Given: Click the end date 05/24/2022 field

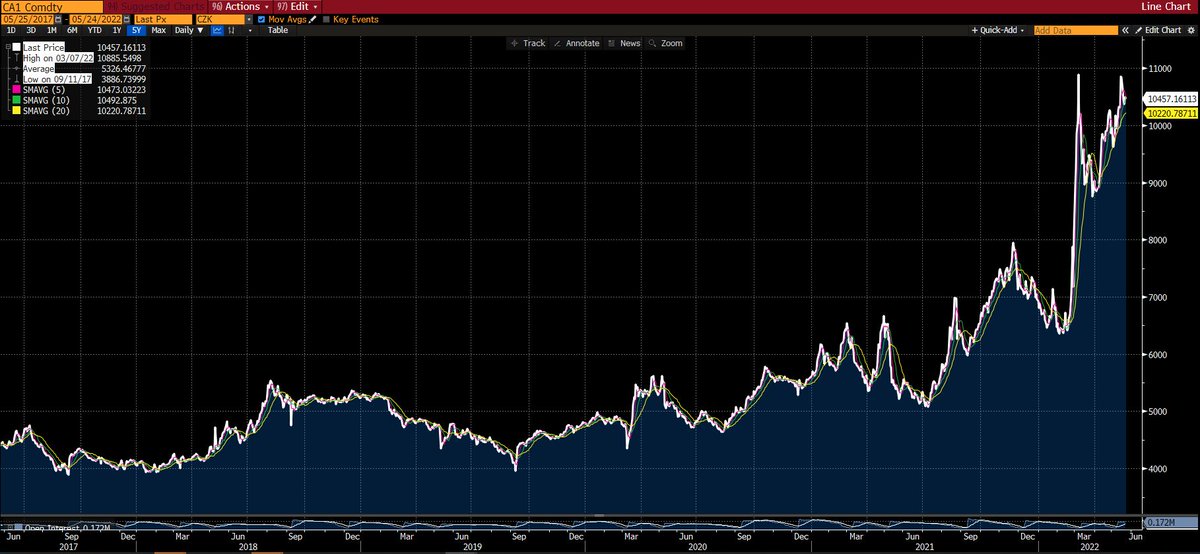Looking at the screenshot, I should 94,19.
